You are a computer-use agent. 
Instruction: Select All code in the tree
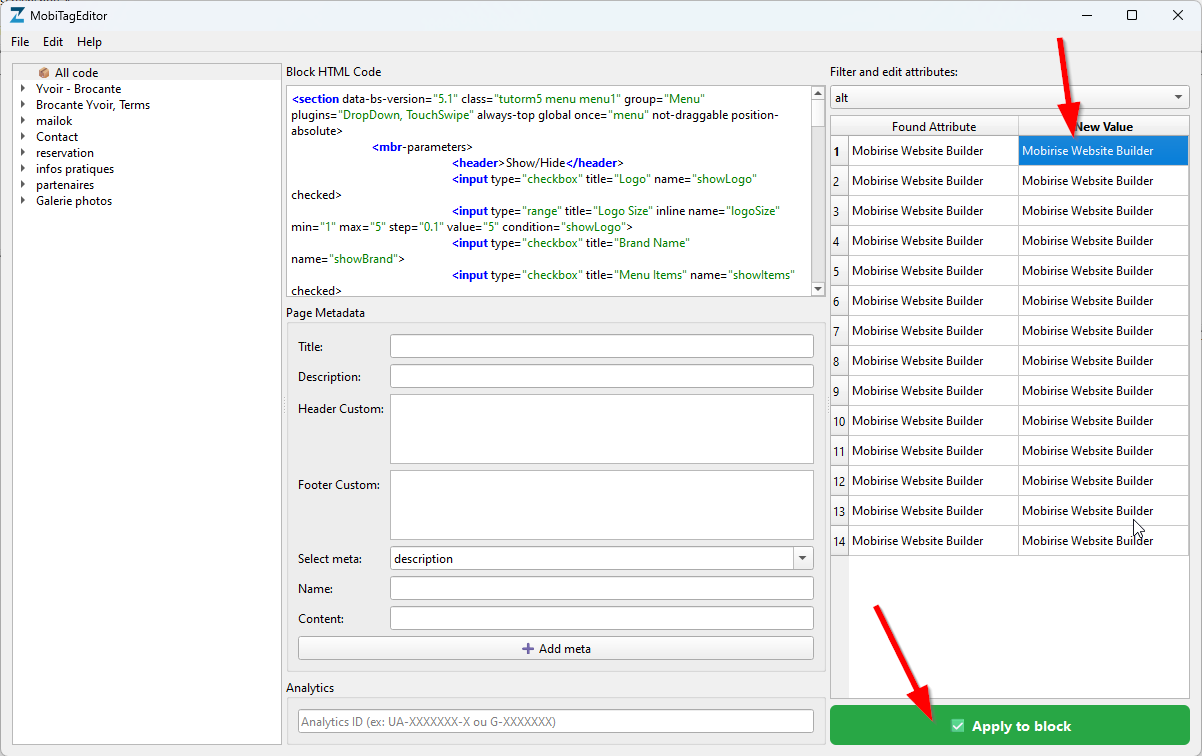tap(77, 73)
